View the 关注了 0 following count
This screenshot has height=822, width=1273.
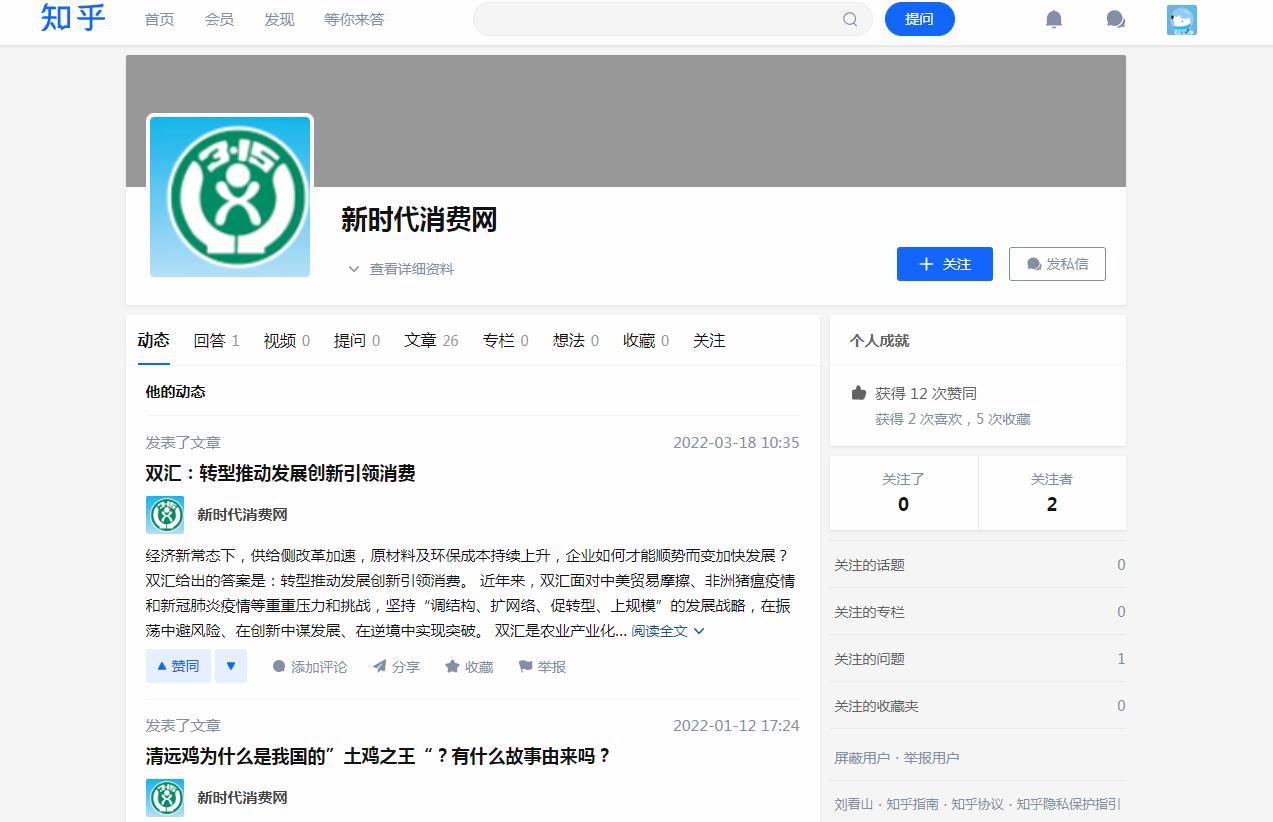pos(903,493)
